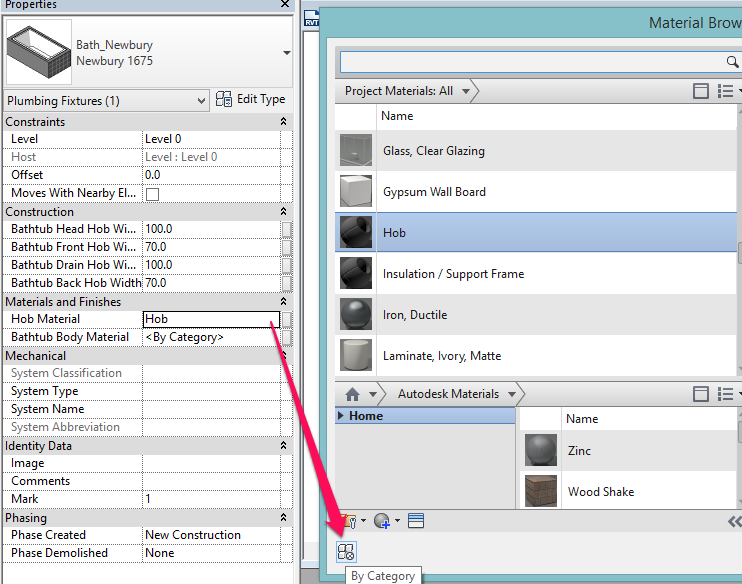Viewport: 742px width, 584px height.
Task: Collapse the Constraints section
Action: click(x=283, y=122)
